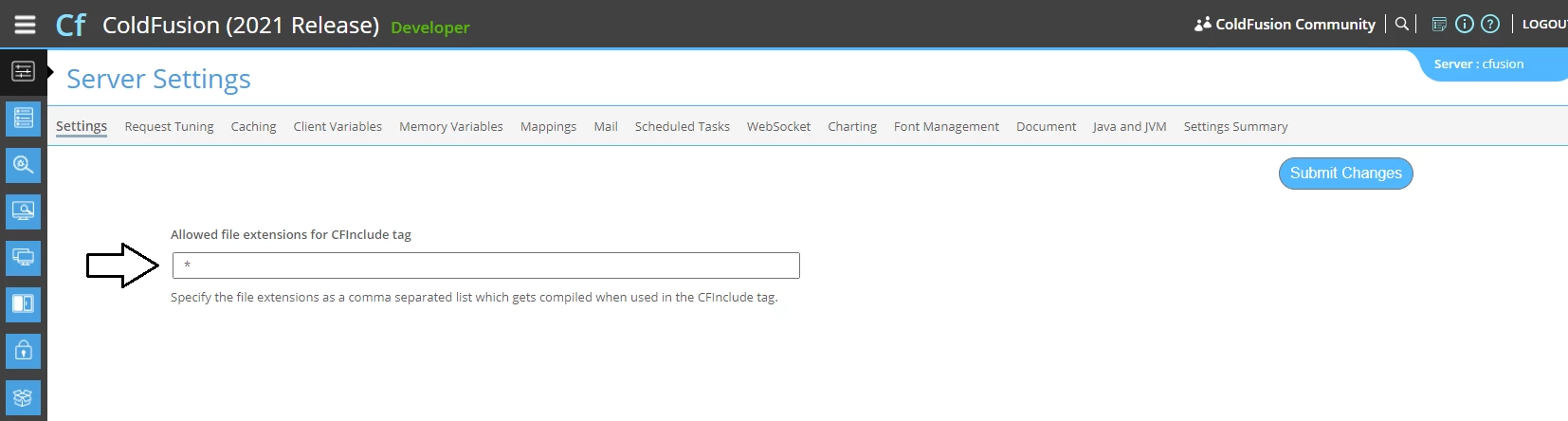Show system information via info icon
This screenshot has height=421, width=1568.
tap(1465, 25)
